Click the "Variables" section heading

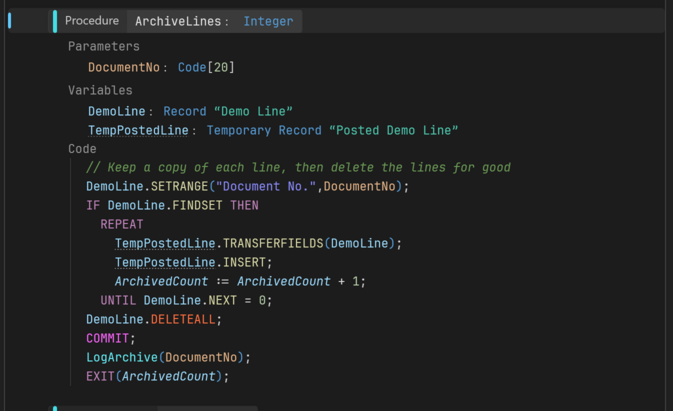click(x=100, y=90)
